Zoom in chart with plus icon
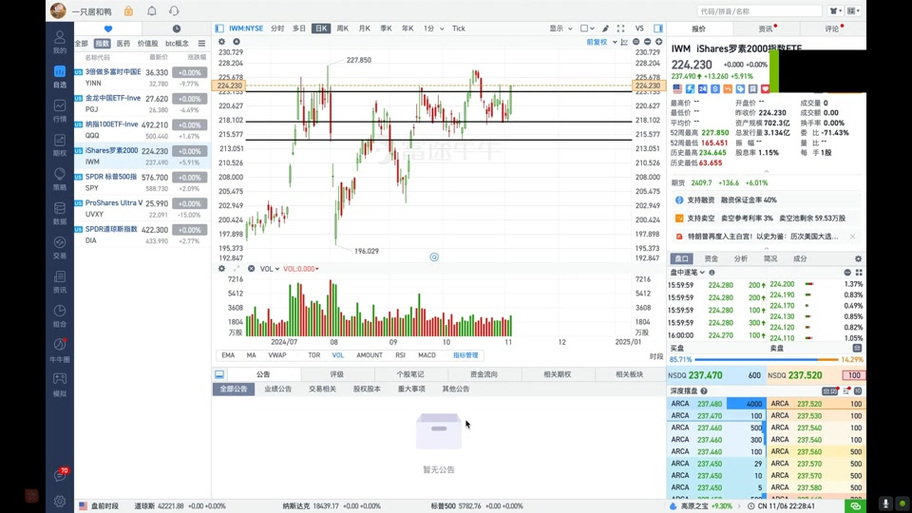Viewport: 912px width, 513px height. (x=658, y=42)
